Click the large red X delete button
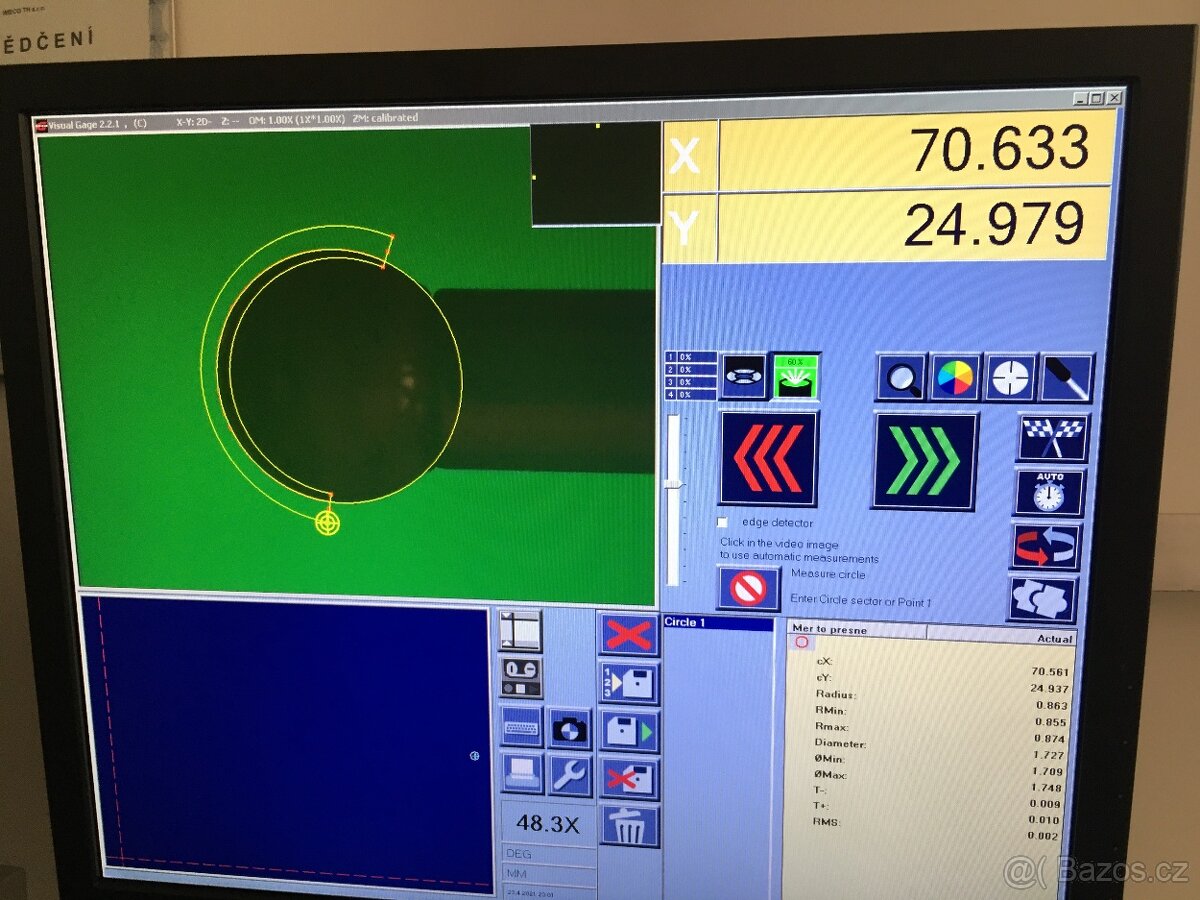Viewport: 1200px width, 900px height. (629, 634)
